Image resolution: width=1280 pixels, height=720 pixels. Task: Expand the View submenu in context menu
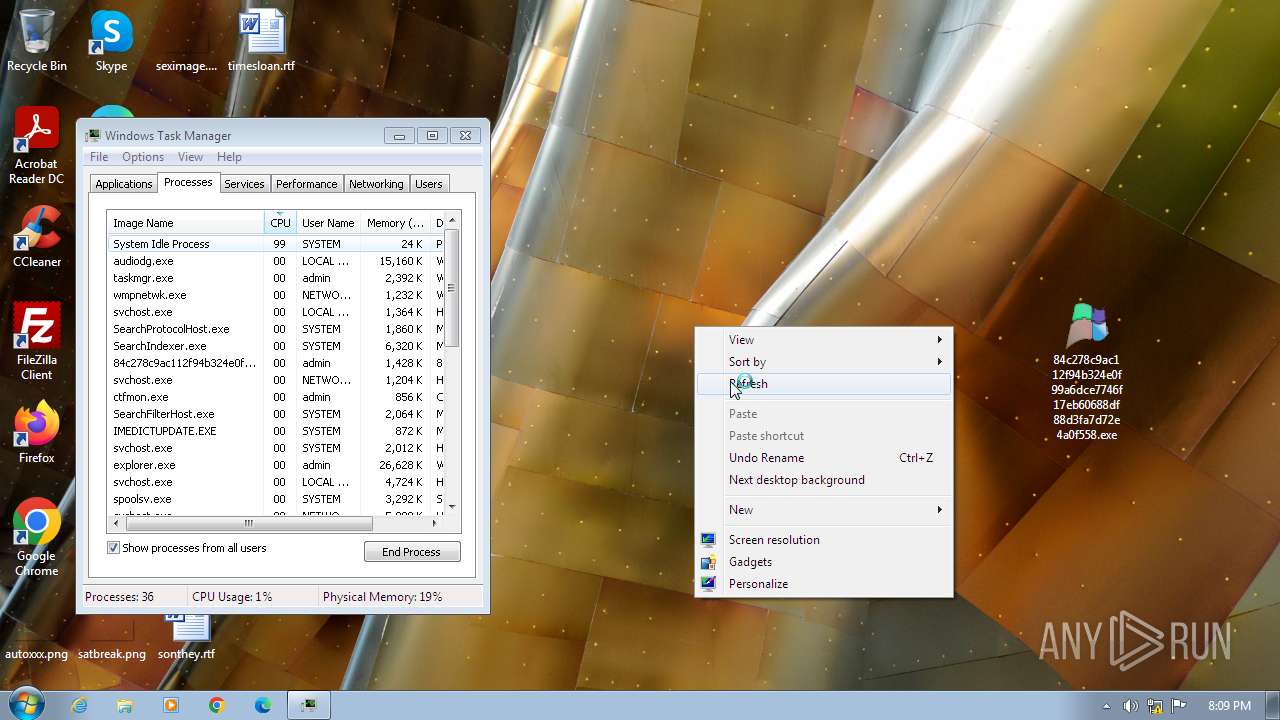[824, 340]
